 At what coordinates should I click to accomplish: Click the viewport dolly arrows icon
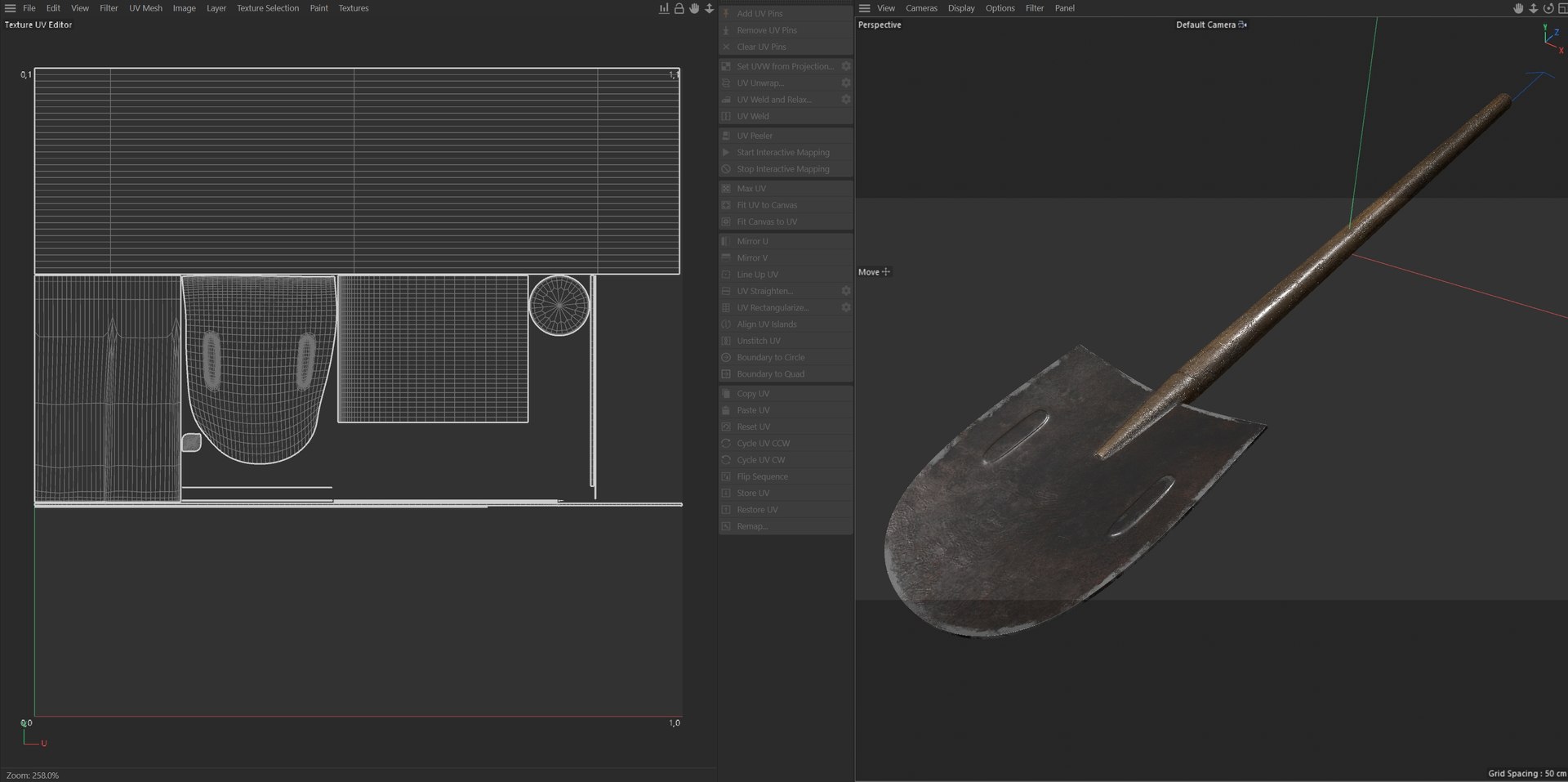(x=1533, y=8)
